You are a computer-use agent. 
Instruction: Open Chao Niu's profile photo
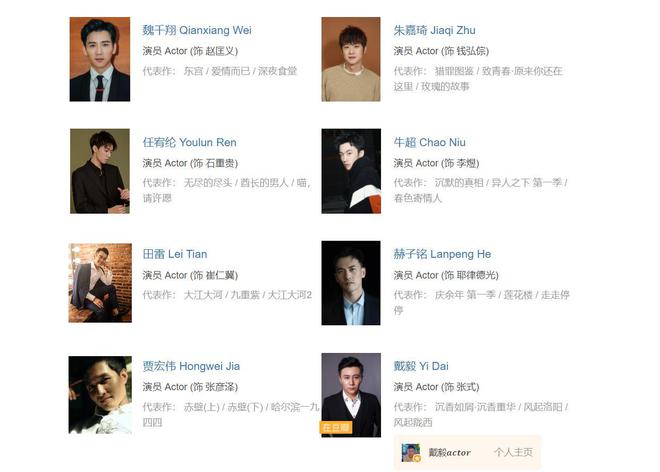351,171
